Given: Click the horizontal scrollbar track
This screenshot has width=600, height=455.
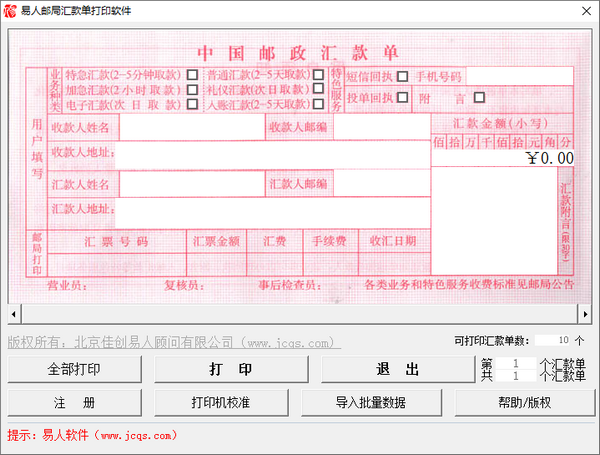Looking at the screenshot, I should pos(299,314).
